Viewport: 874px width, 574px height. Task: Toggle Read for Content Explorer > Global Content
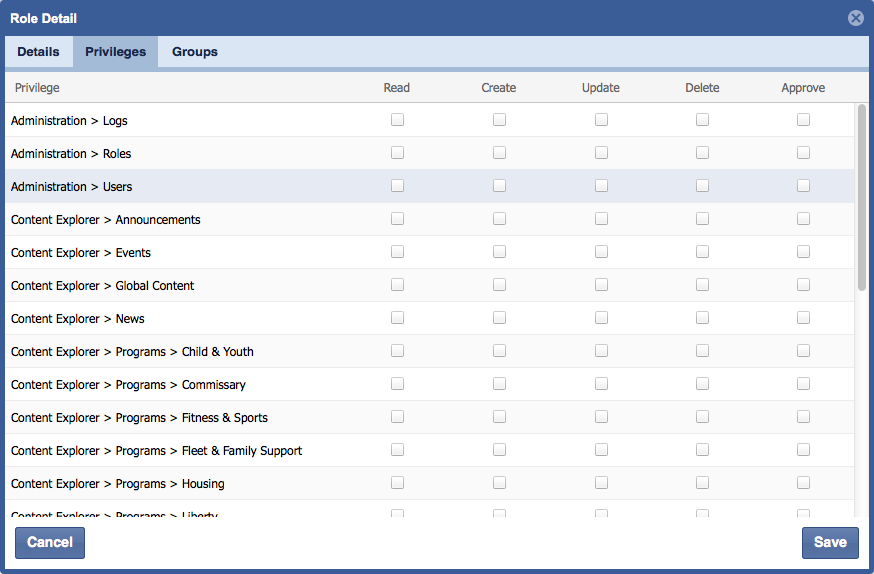tap(397, 285)
